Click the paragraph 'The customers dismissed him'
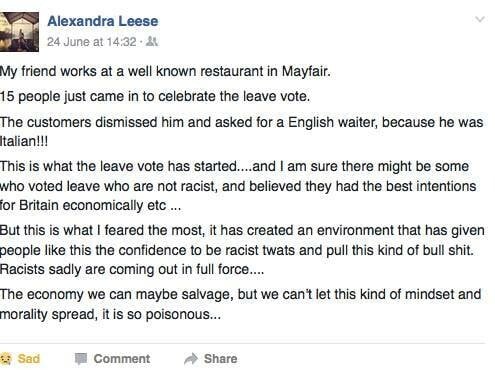 tap(241, 132)
